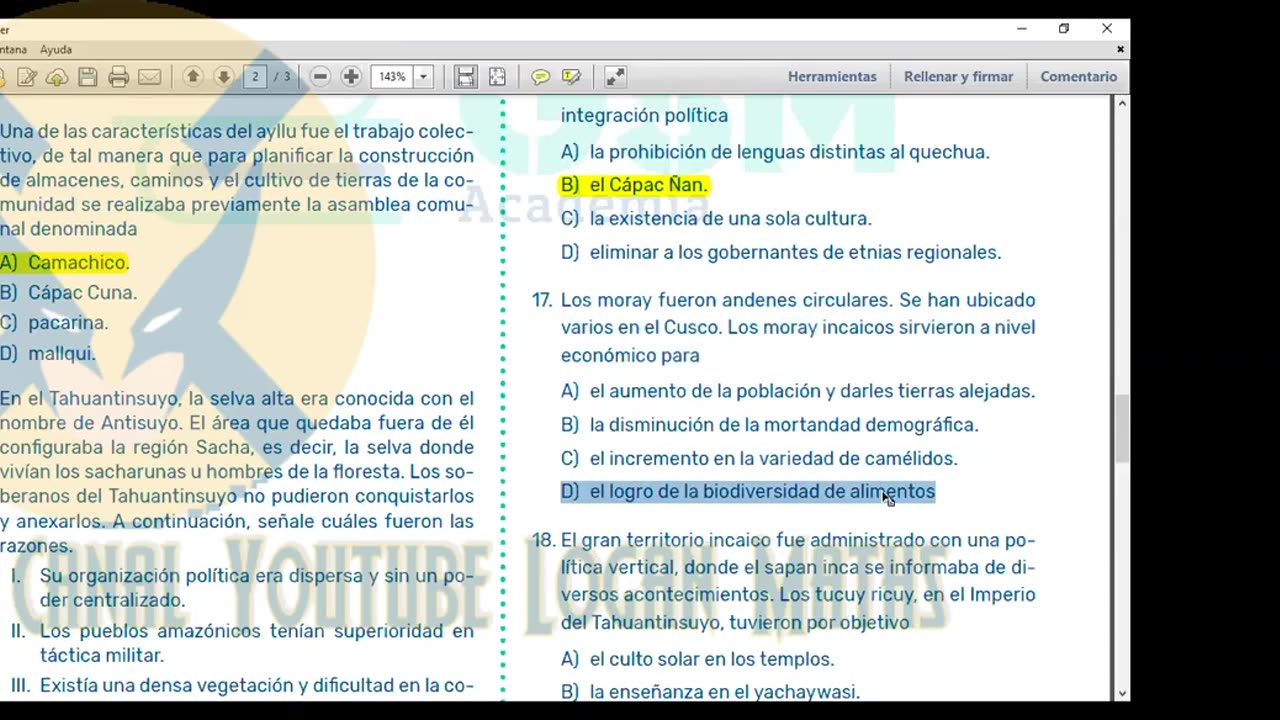Open the Comentario panel

[1078, 77]
